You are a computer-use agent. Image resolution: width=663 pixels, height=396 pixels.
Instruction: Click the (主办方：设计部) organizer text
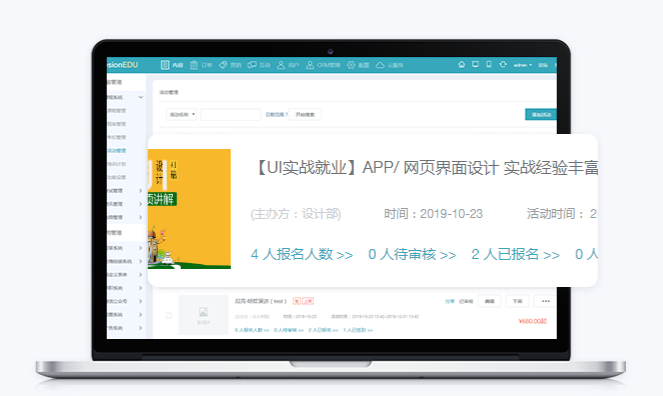[296, 214]
